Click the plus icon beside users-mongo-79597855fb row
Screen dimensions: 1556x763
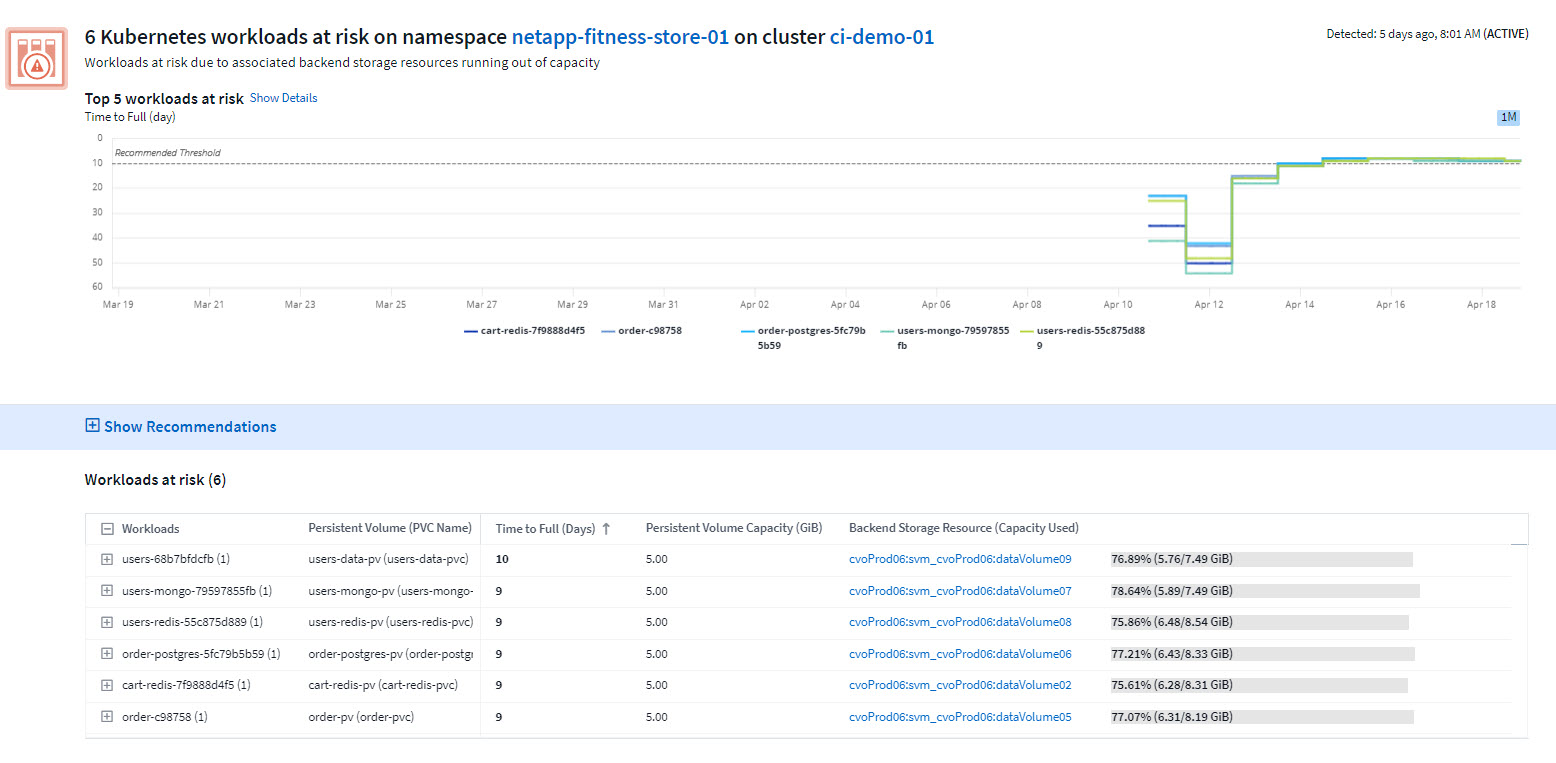(x=107, y=590)
